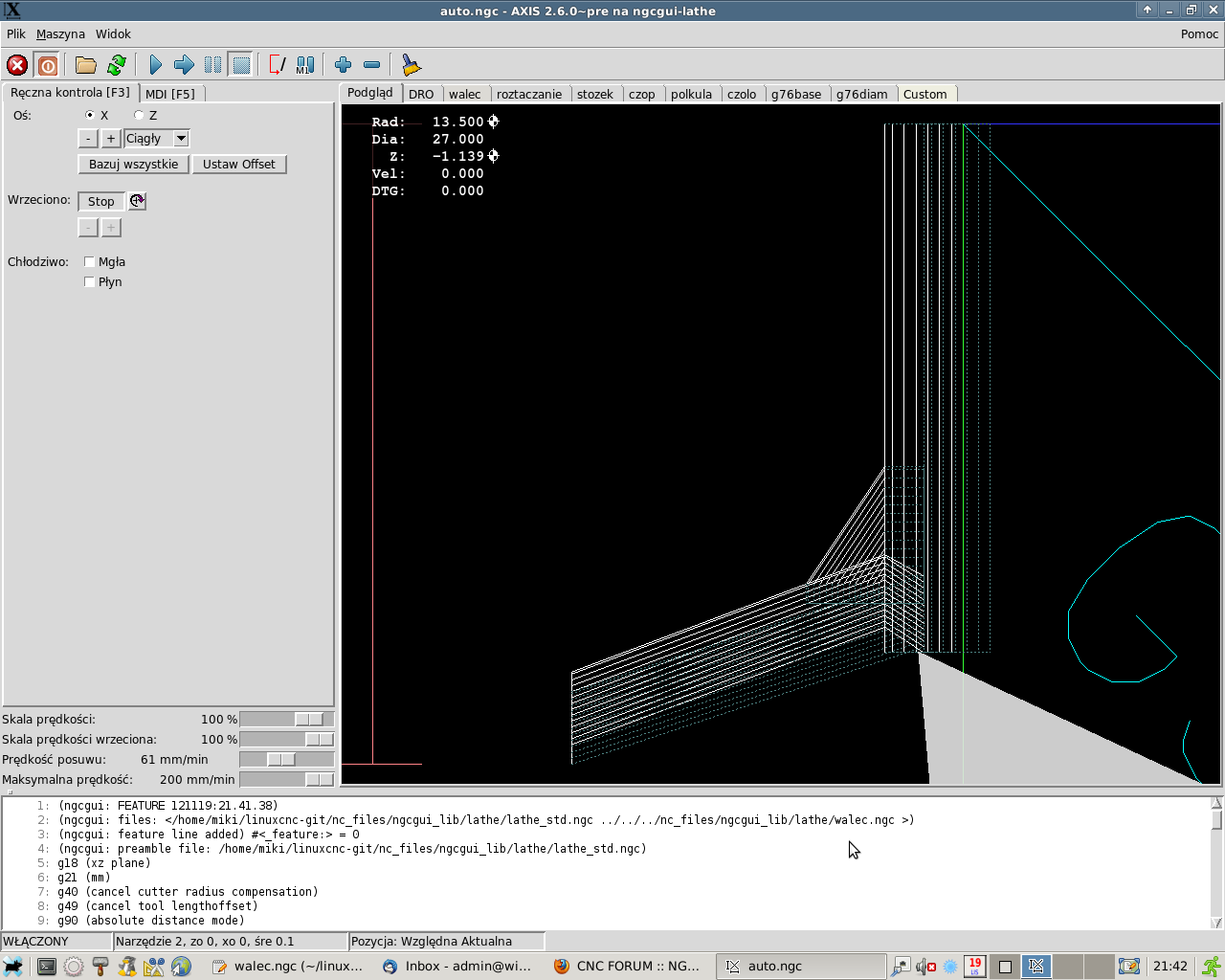Open the roztaczanie tab

[x=529, y=94]
